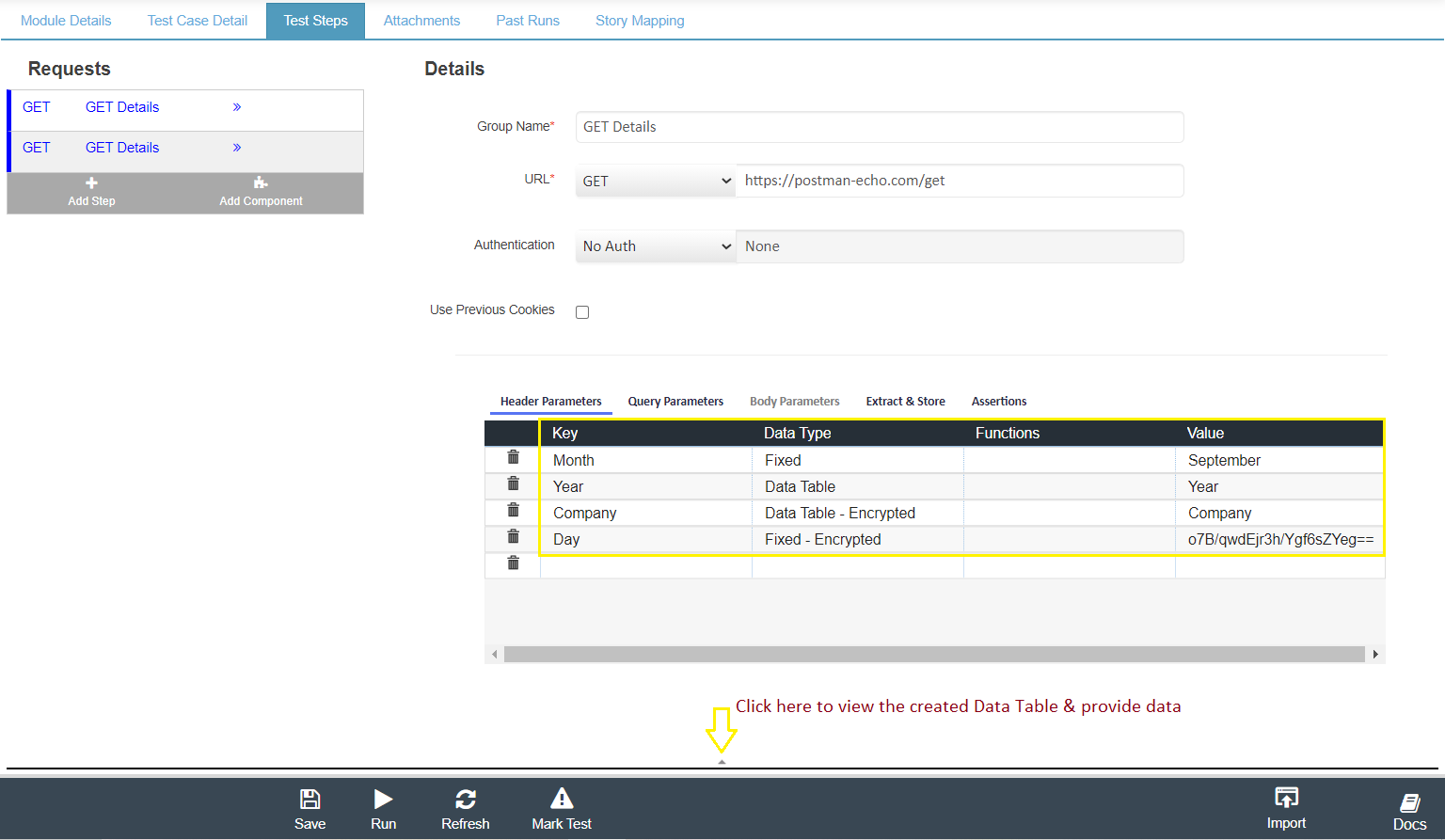The image size is (1445, 840).
Task: Open the Assertions tab
Action: [x=999, y=402]
